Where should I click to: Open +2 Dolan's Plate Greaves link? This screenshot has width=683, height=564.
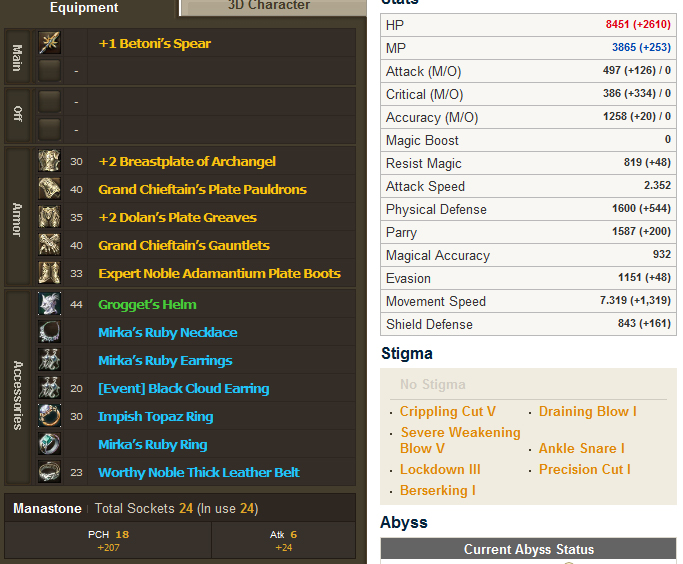(x=177, y=217)
